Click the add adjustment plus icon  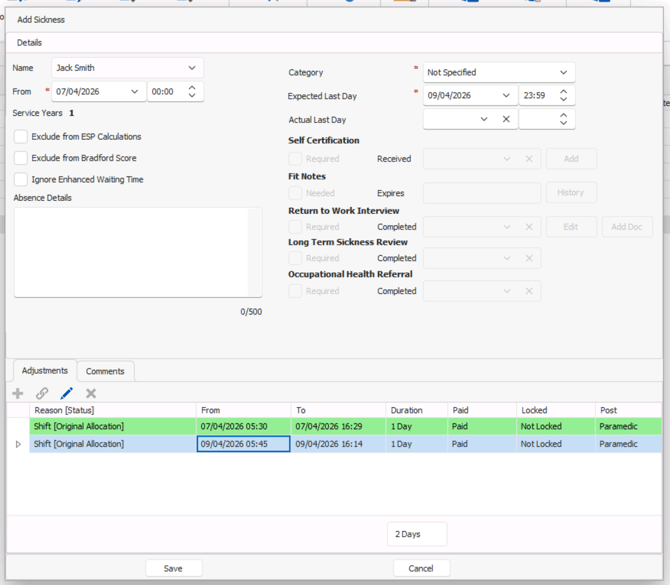(18, 394)
